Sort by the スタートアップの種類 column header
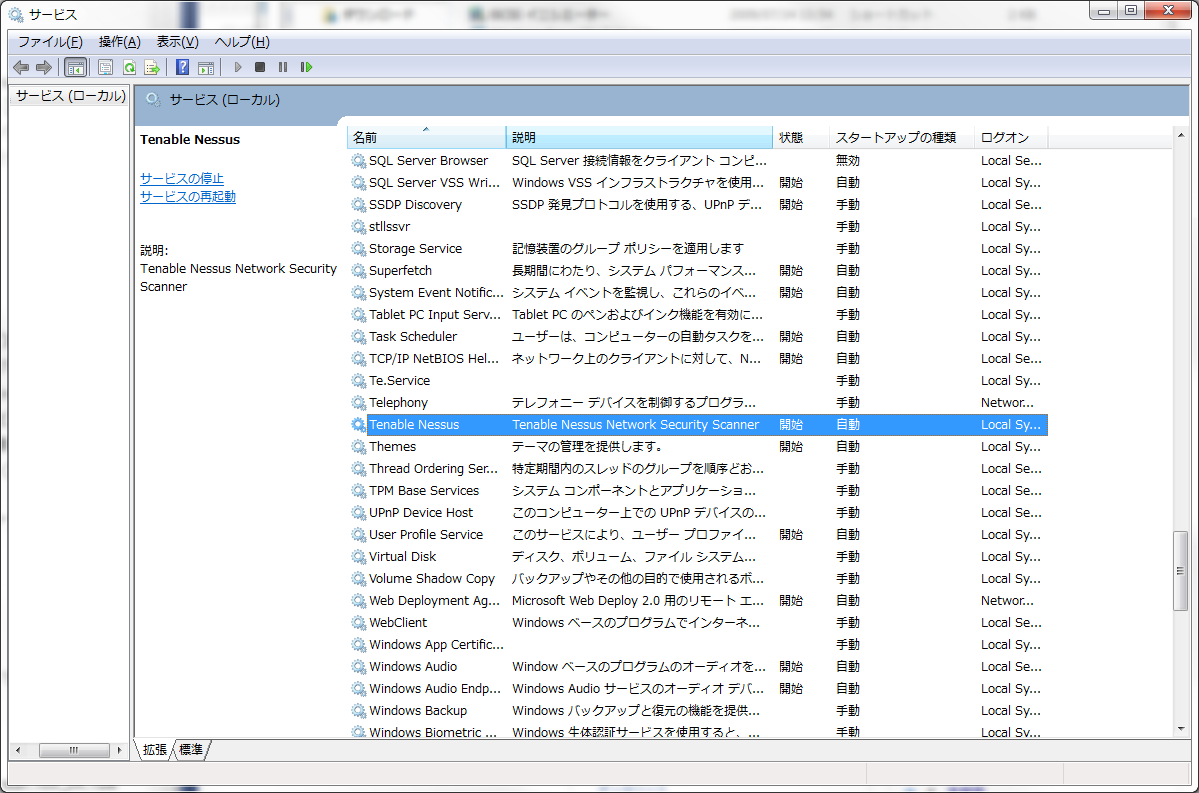 coord(895,137)
